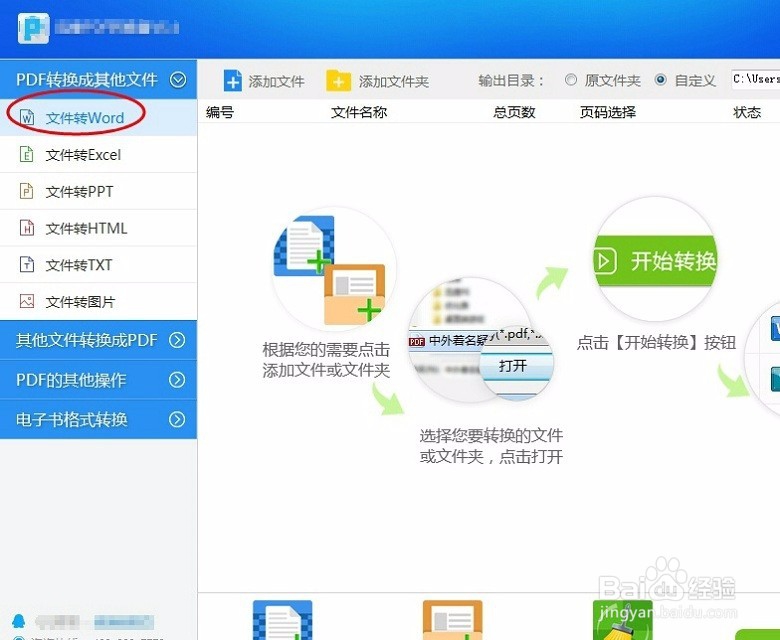Image resolution: width=780 pixels, height=640 pixels.
Task: Click the 添加文件 button label
Action: pyautogui.click(x=277, y=81)
